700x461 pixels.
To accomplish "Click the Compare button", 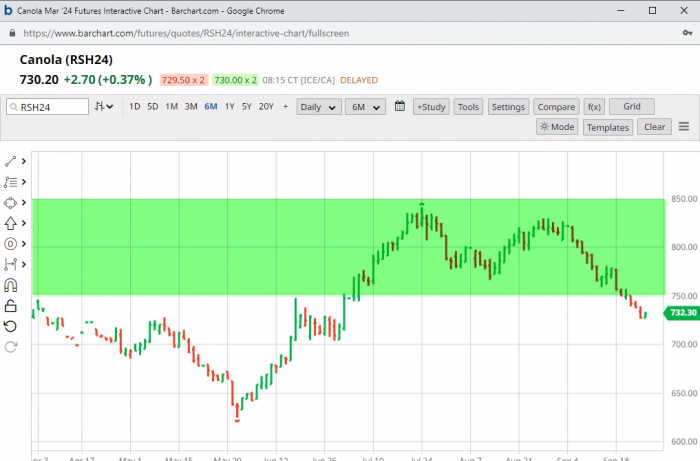I will 556,107.
